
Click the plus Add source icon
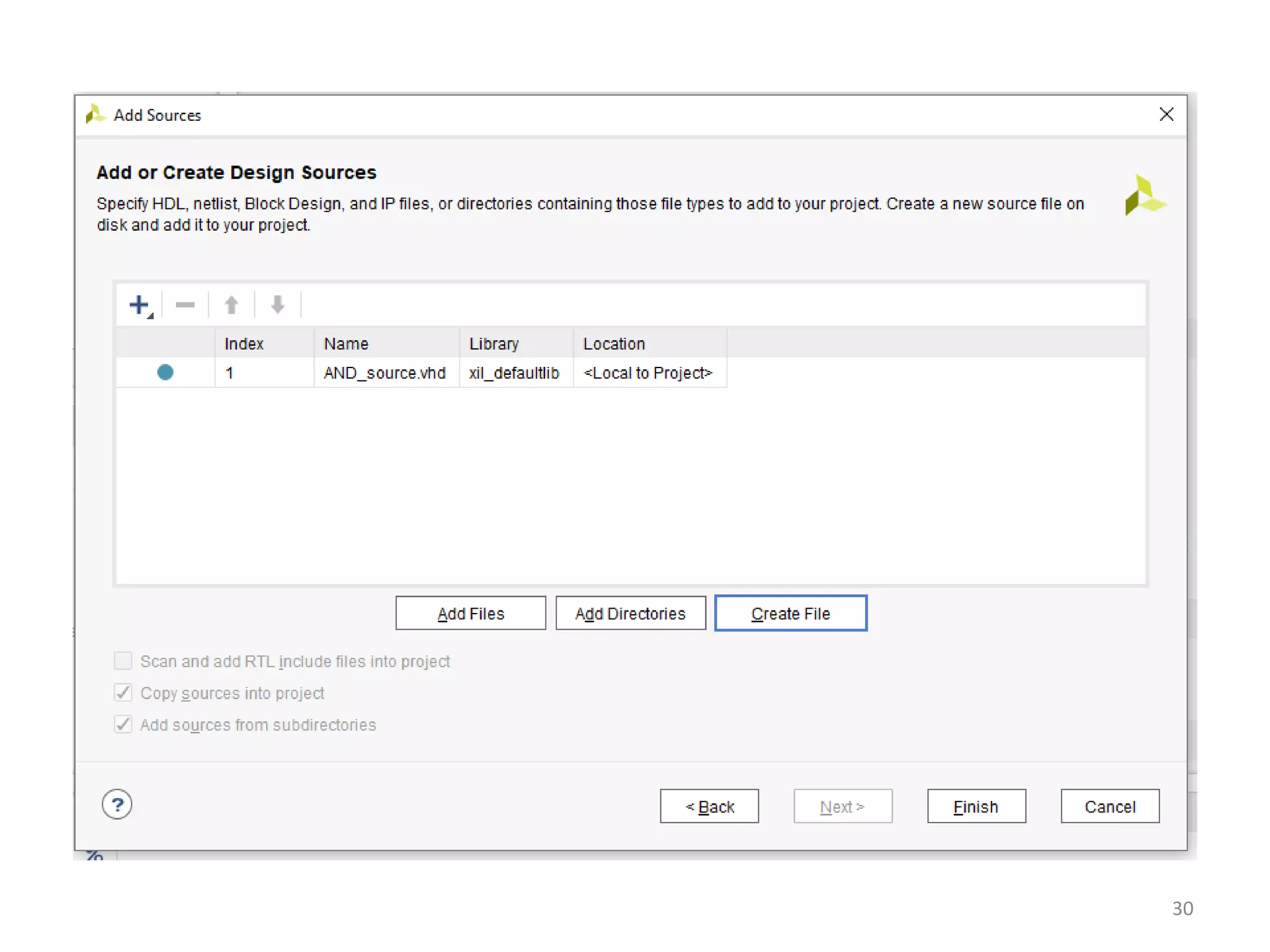tap(139, 304)
